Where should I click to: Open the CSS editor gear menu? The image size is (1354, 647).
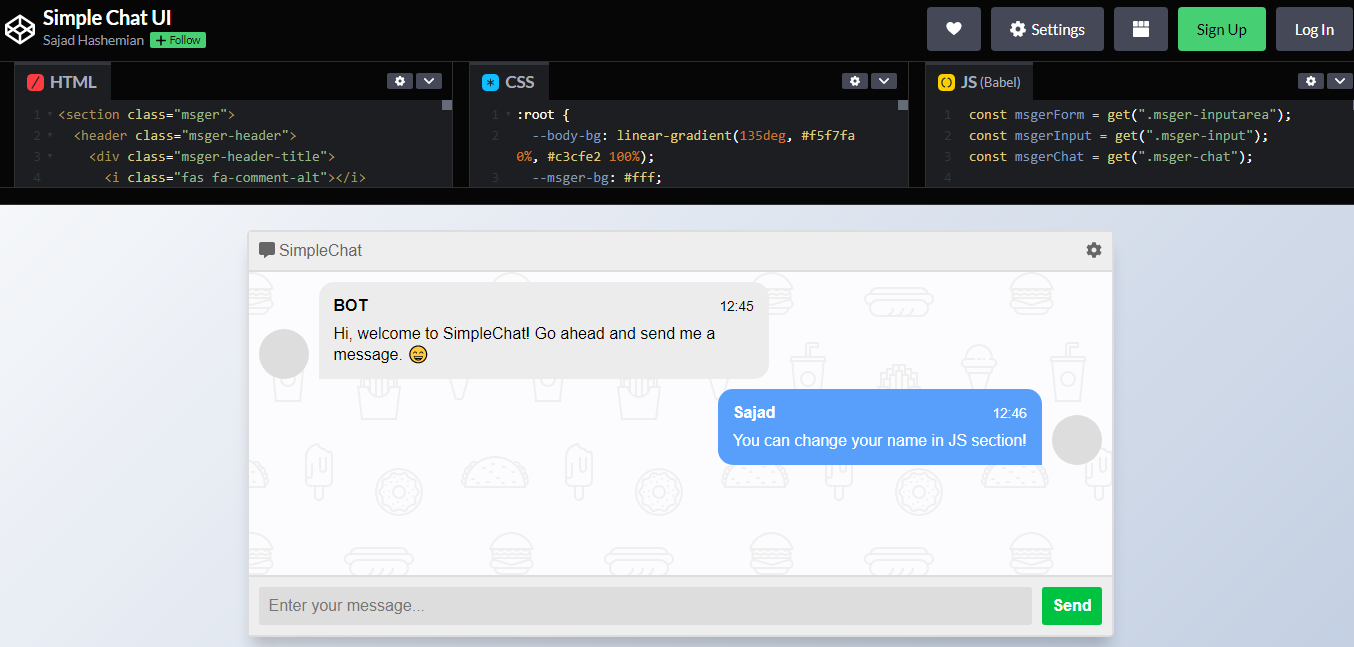click(x=855, y=81)
